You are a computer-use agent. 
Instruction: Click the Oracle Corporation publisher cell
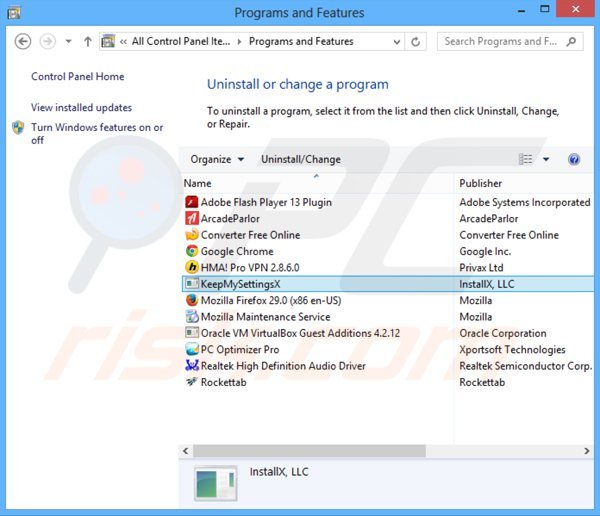coord(503,333)
